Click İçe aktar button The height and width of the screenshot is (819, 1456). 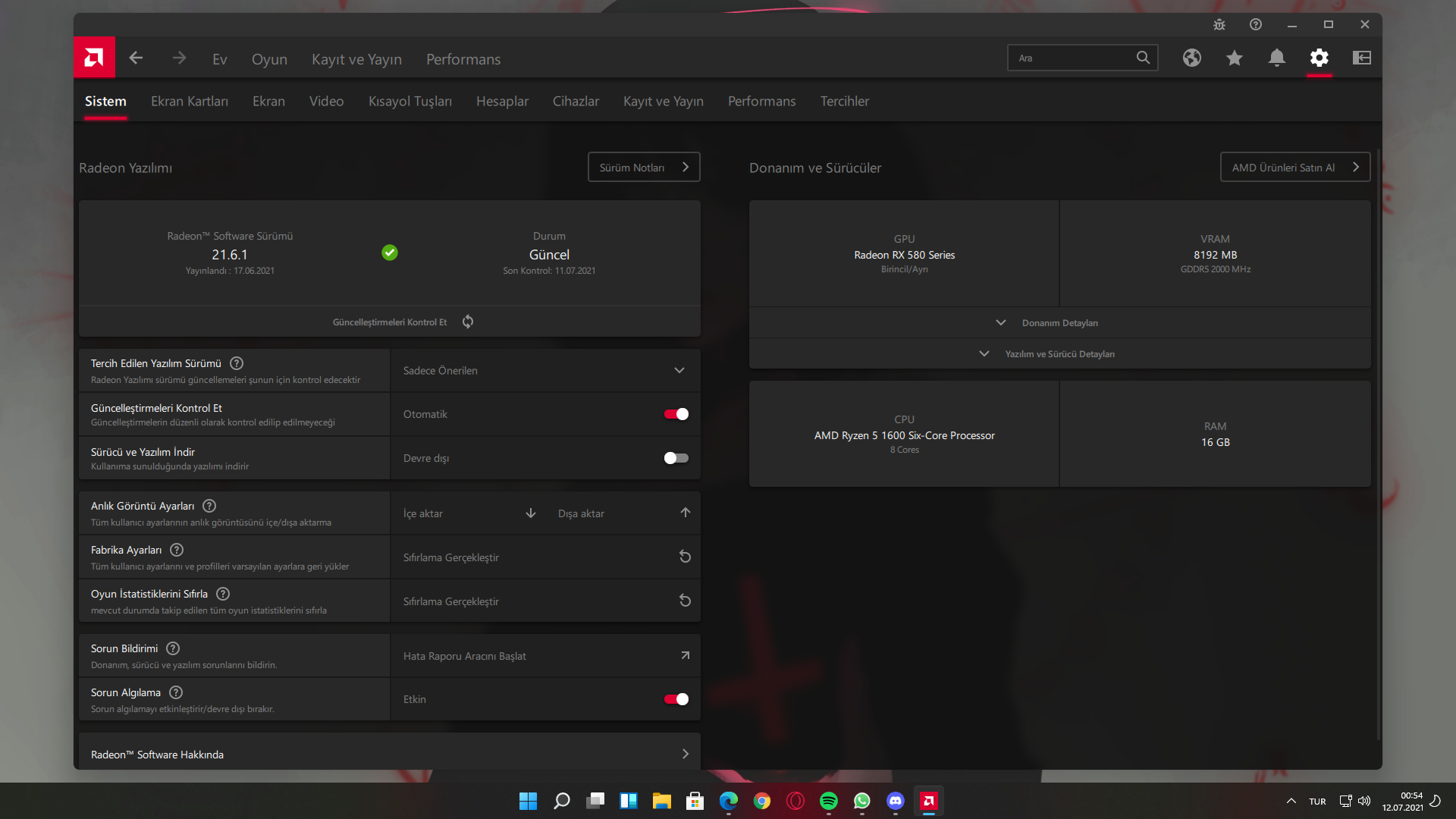(x=469, y=513)
